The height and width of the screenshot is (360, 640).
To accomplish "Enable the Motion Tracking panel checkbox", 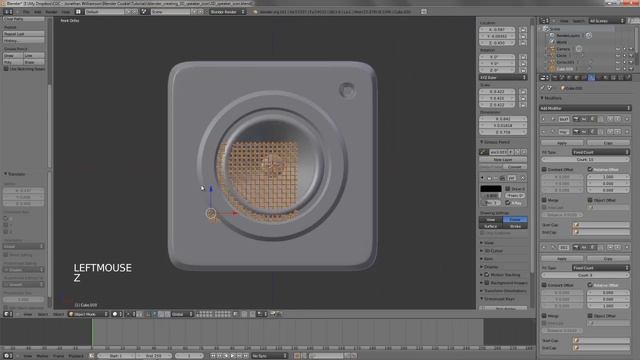I will pyautogui.click(x=487, y=275).
